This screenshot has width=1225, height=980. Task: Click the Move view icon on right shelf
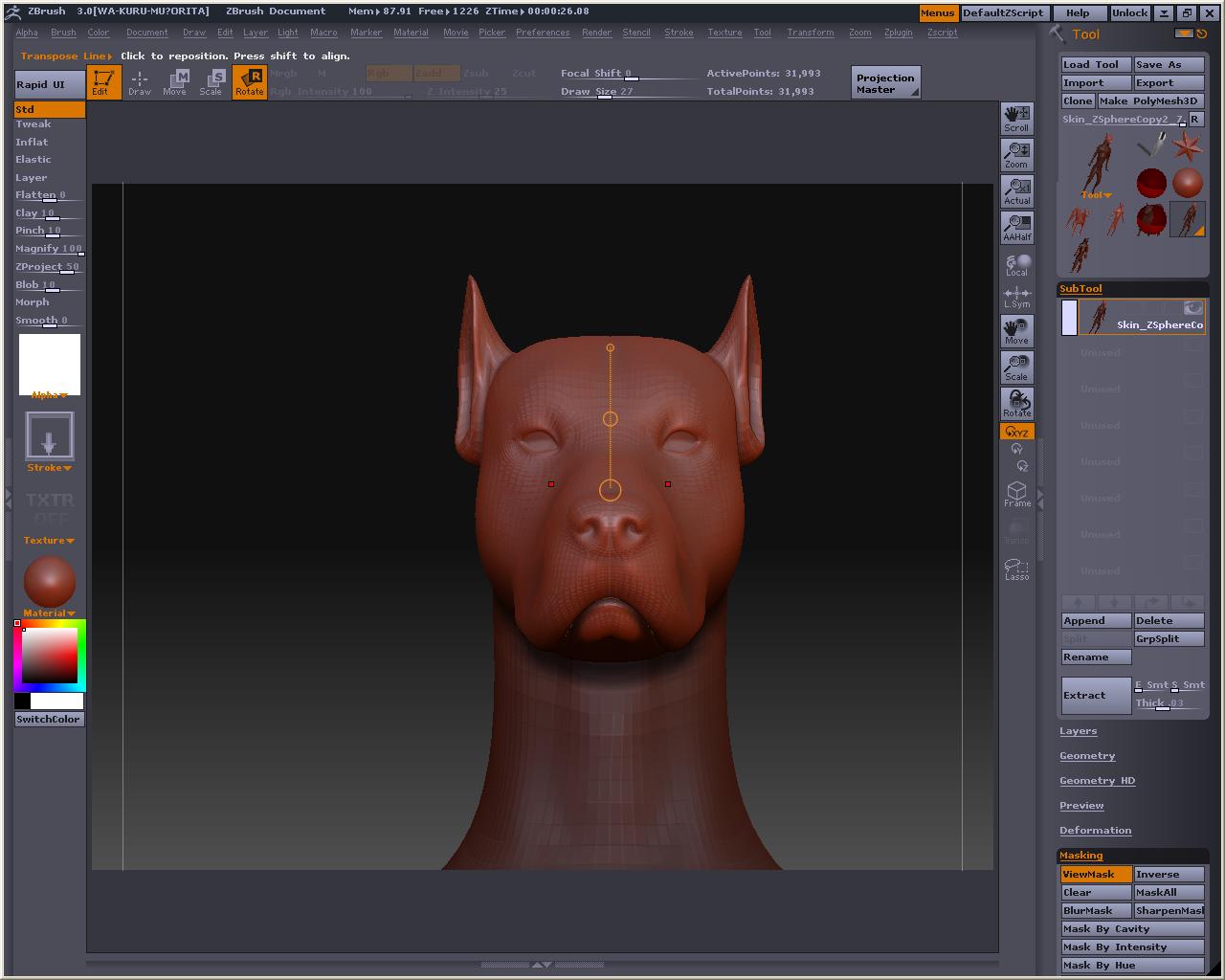pos(1016,331)
